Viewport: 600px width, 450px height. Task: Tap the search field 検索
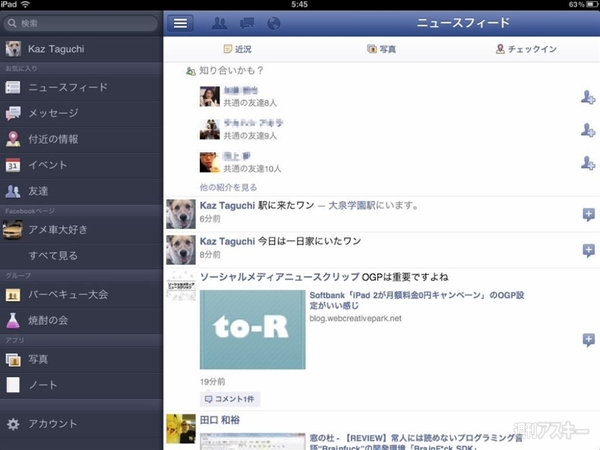[x=80, y=23]
